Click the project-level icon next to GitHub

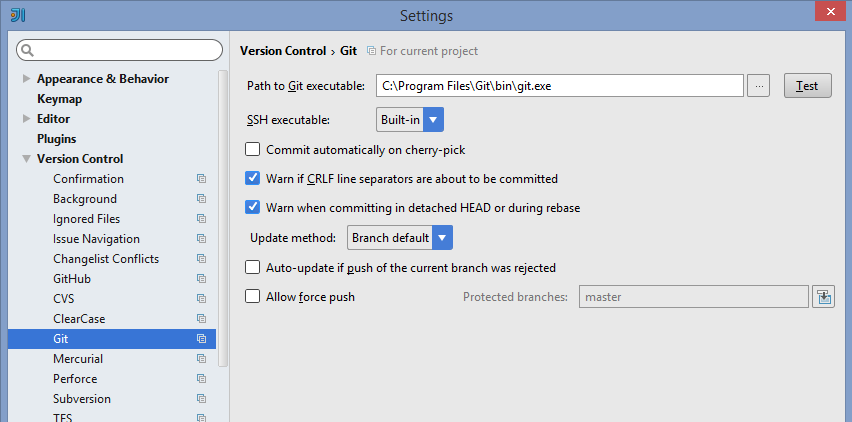pos(202,279)
